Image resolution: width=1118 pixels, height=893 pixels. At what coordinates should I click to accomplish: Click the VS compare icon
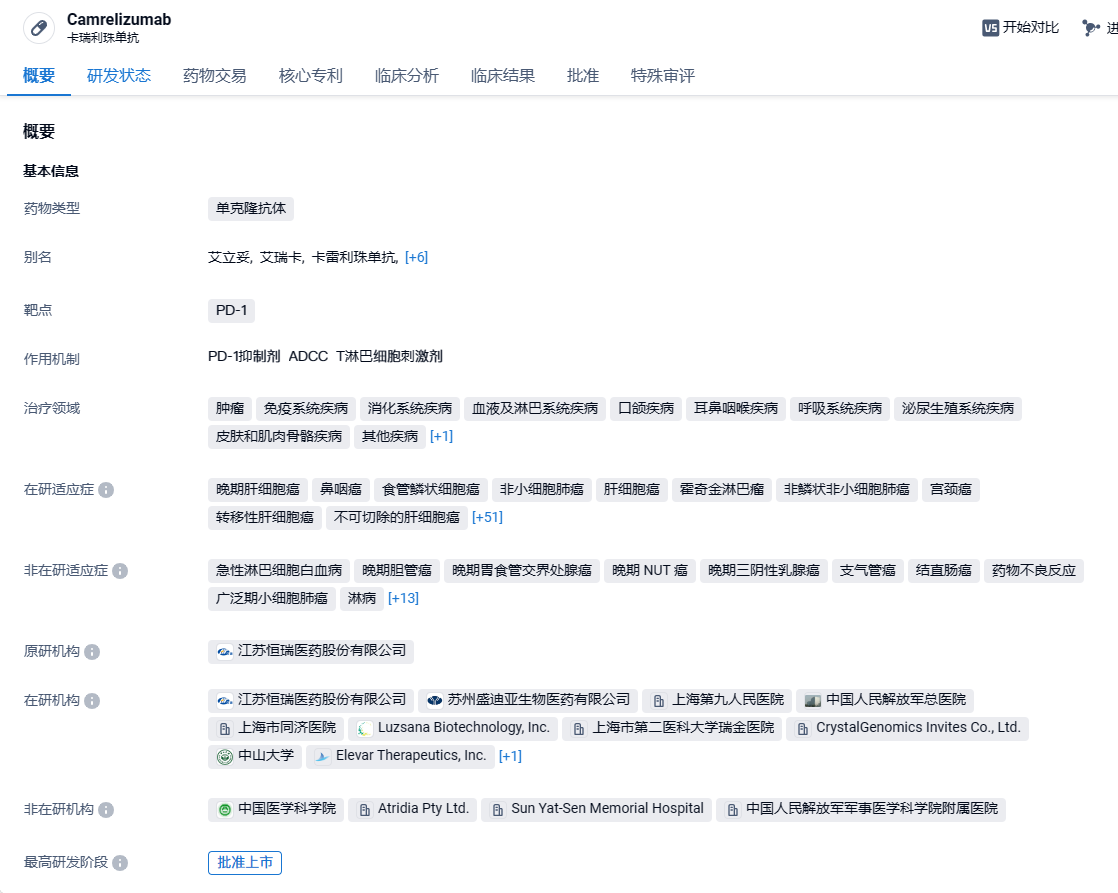tap(990, 28)
